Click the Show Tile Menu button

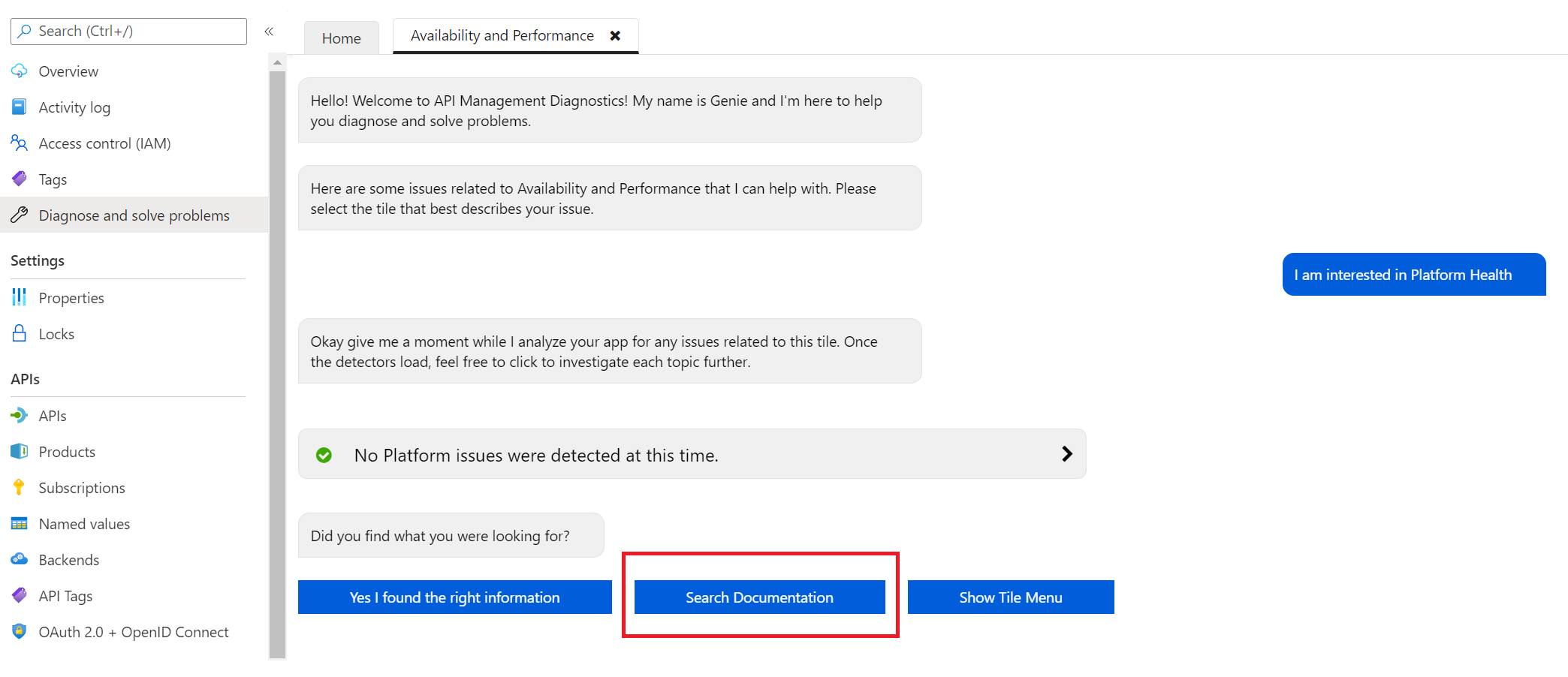(x=1010, y=597)
